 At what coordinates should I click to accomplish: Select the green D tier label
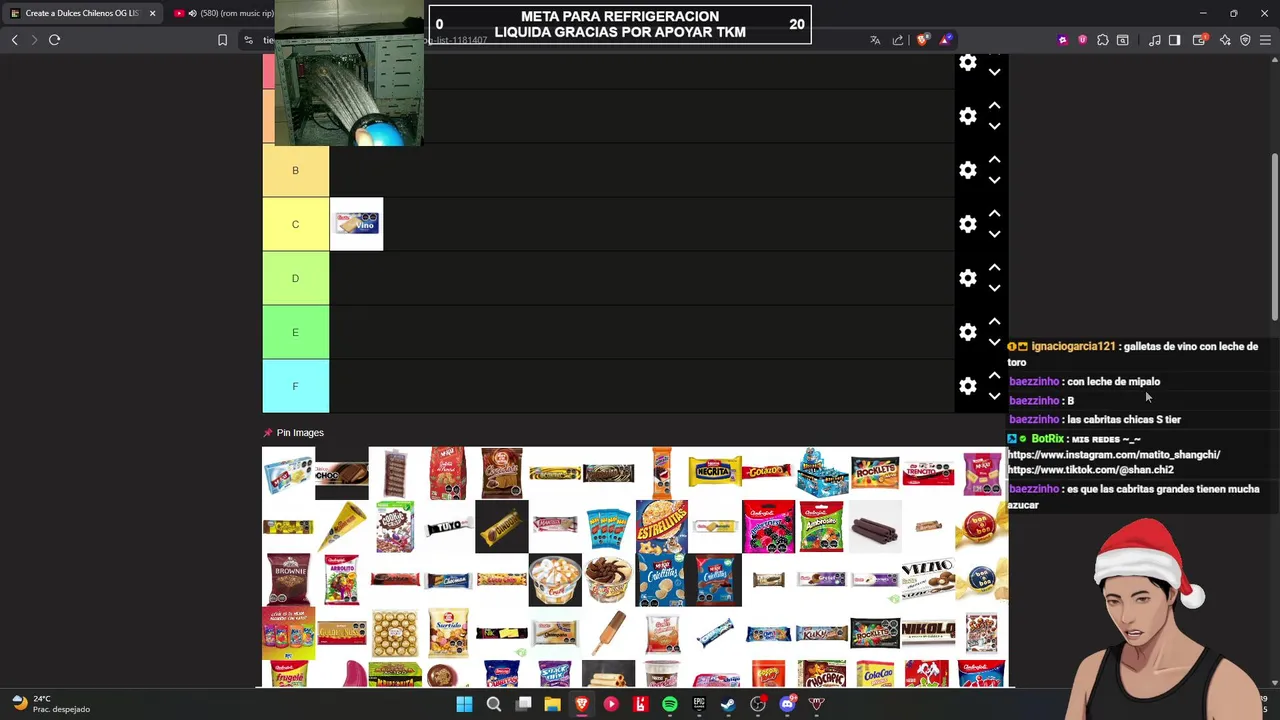click(295, 278)
